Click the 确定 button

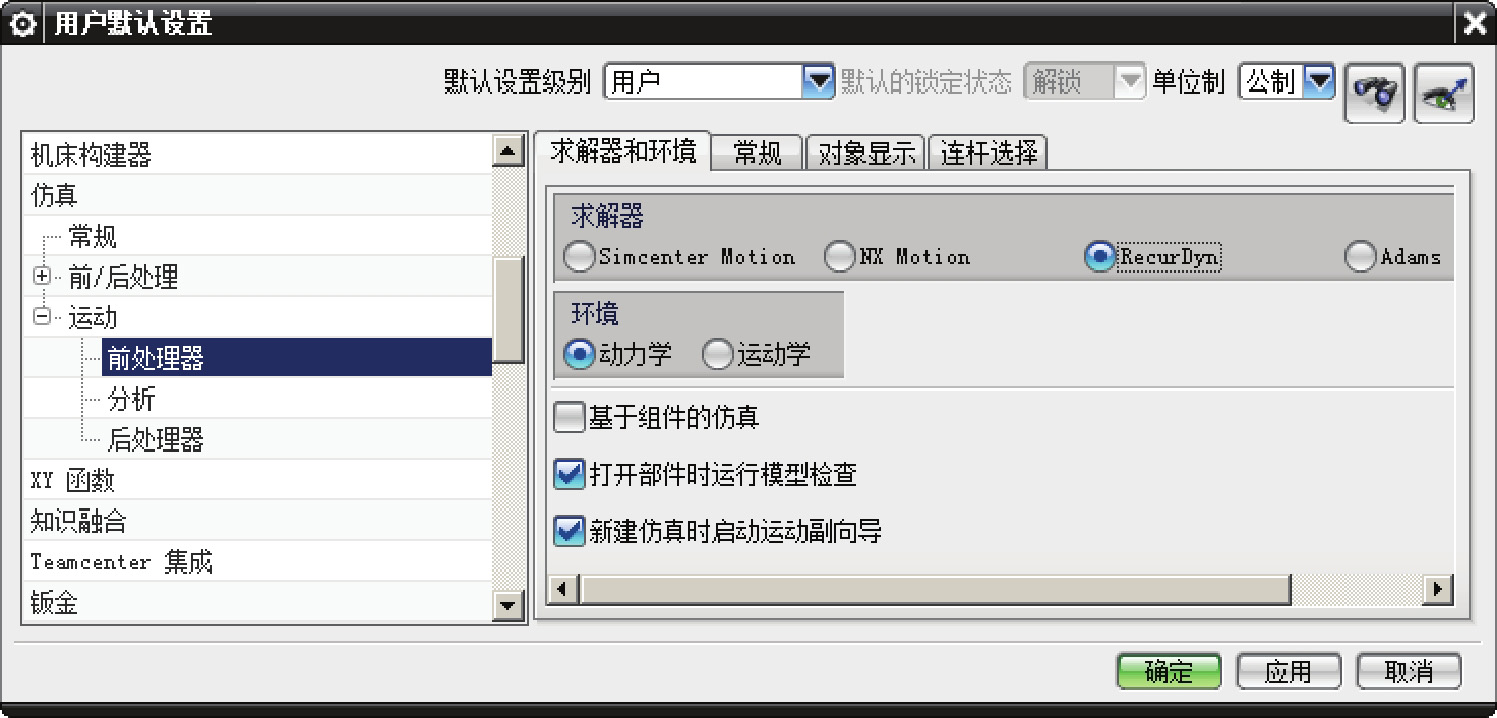coord(1168,671)
